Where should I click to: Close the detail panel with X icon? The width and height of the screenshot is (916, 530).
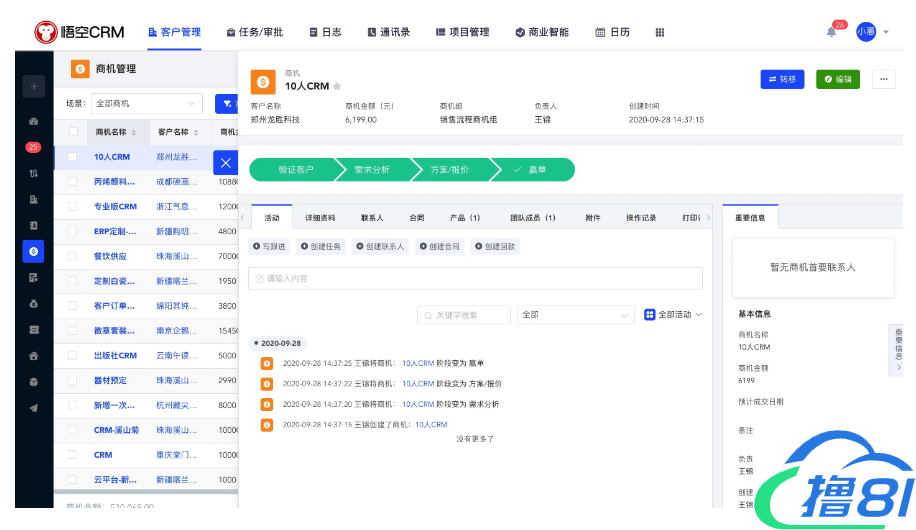pos(225,162)
